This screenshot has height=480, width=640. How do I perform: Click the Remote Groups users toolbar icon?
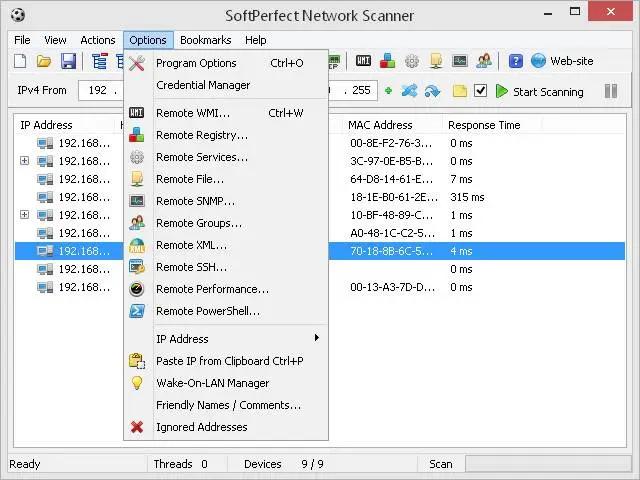tap(484, 61)
